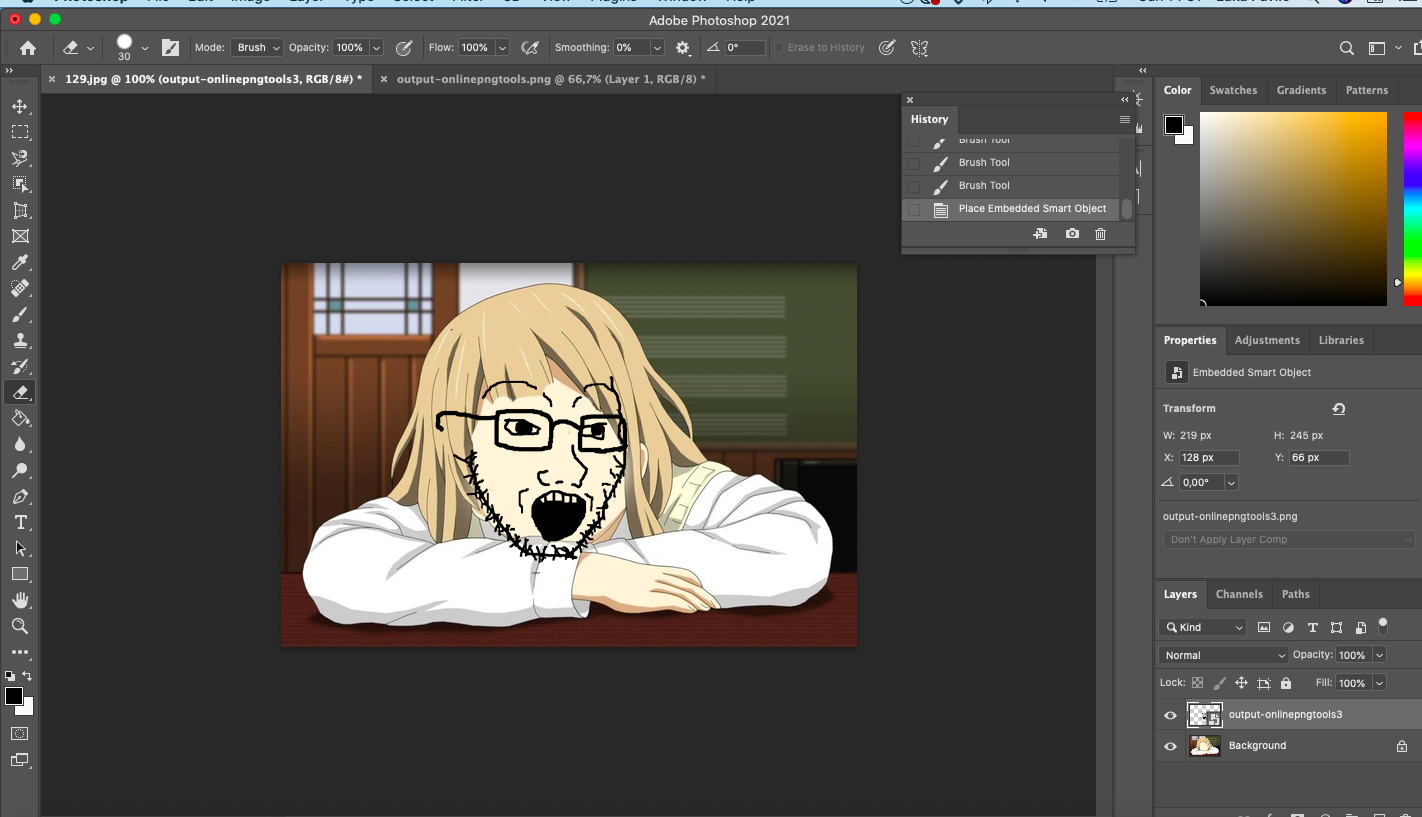The image size is (1422, 817).
Task: Switch to the Channels tab
Action: point(1239,594)
